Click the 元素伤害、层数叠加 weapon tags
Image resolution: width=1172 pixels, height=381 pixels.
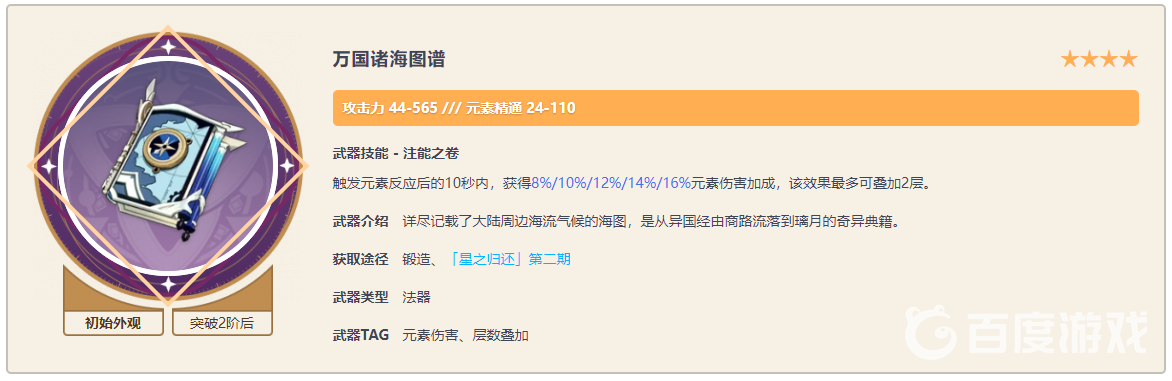(466, 335)
